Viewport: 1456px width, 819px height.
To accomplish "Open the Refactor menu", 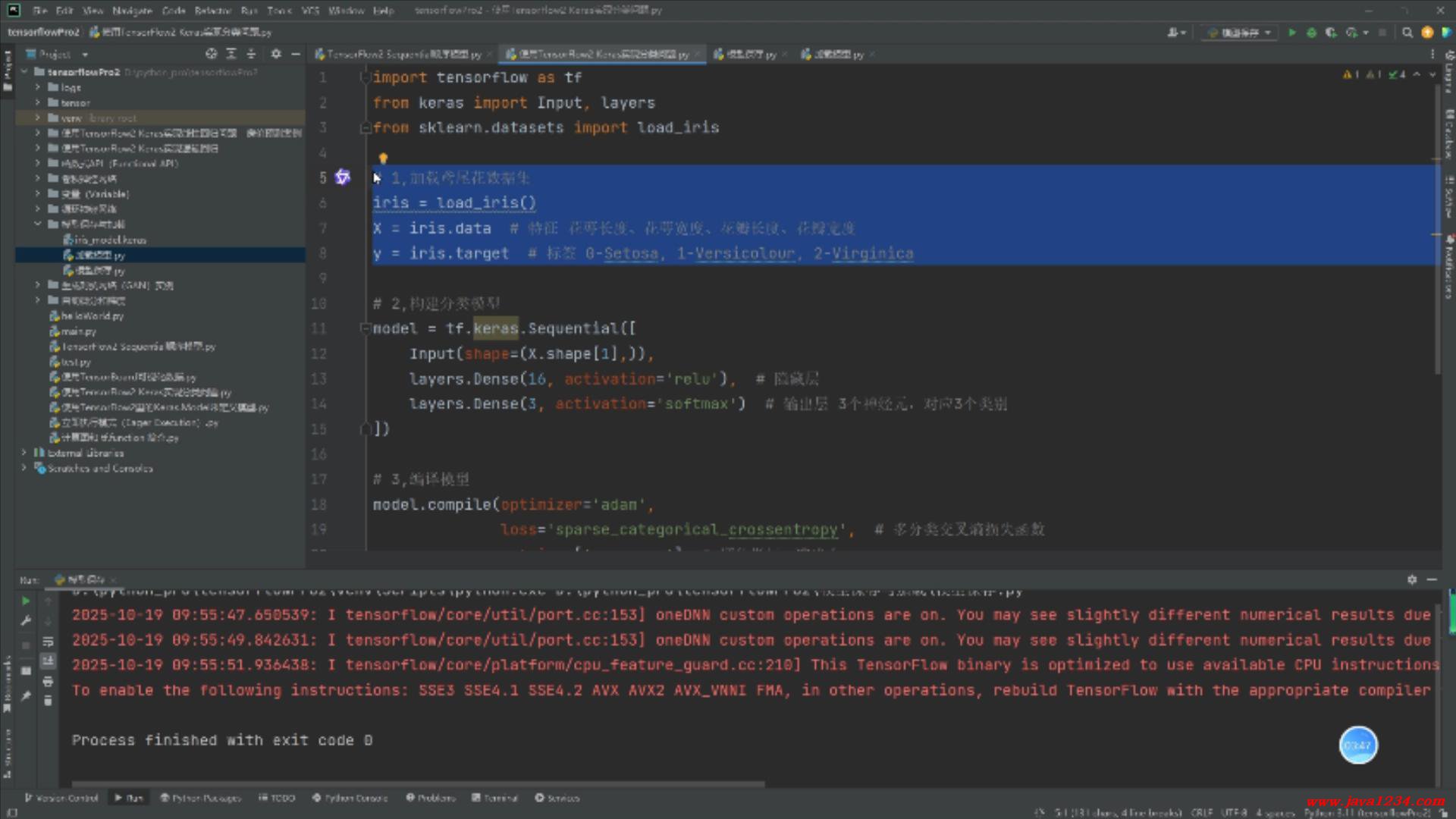I will point(212,11).
